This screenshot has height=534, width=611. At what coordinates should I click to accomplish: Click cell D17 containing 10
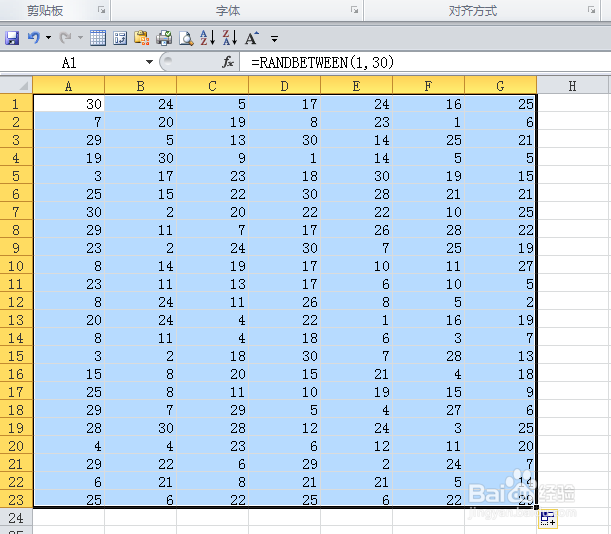[284, 392]
